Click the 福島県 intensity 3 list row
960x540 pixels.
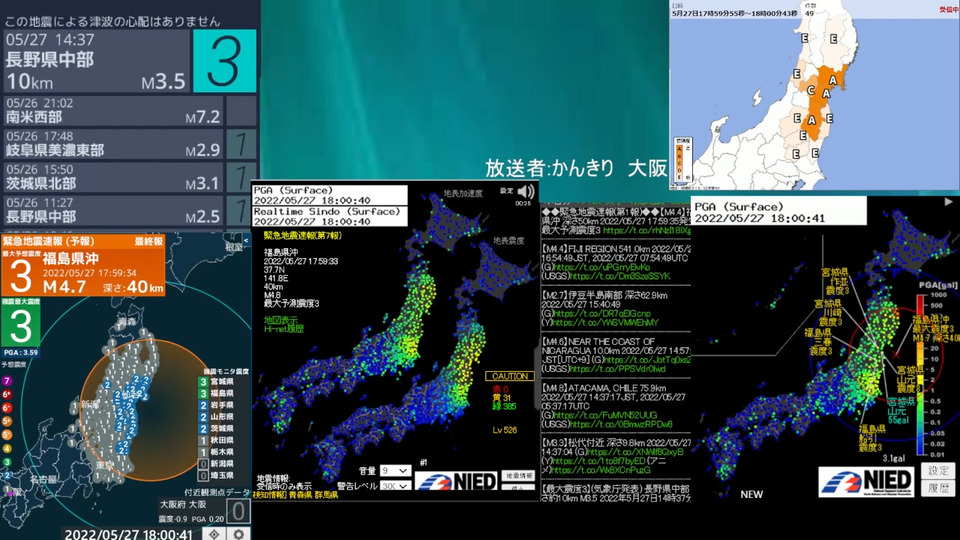pyautogui.click(x=216, y=394)
